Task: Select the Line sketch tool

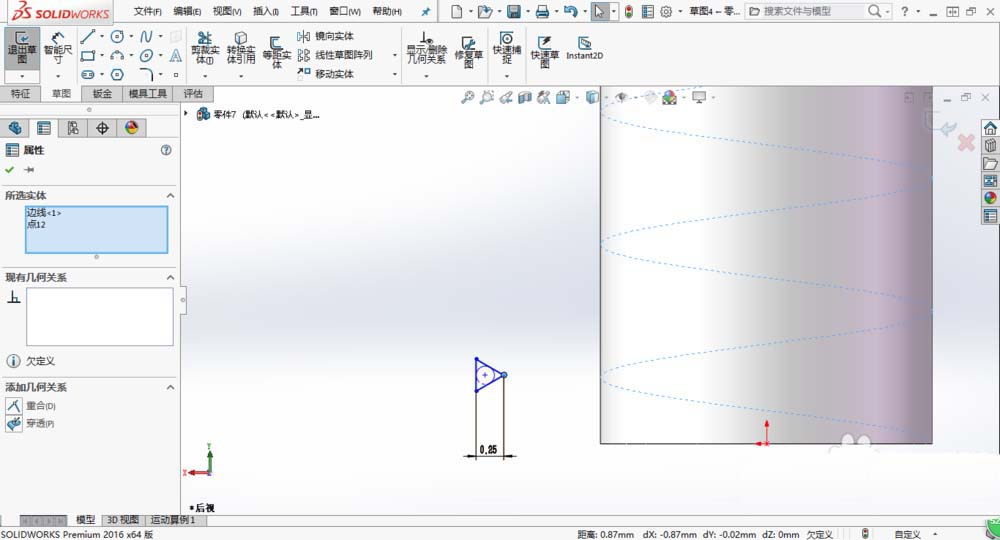Action: [88, 36]
